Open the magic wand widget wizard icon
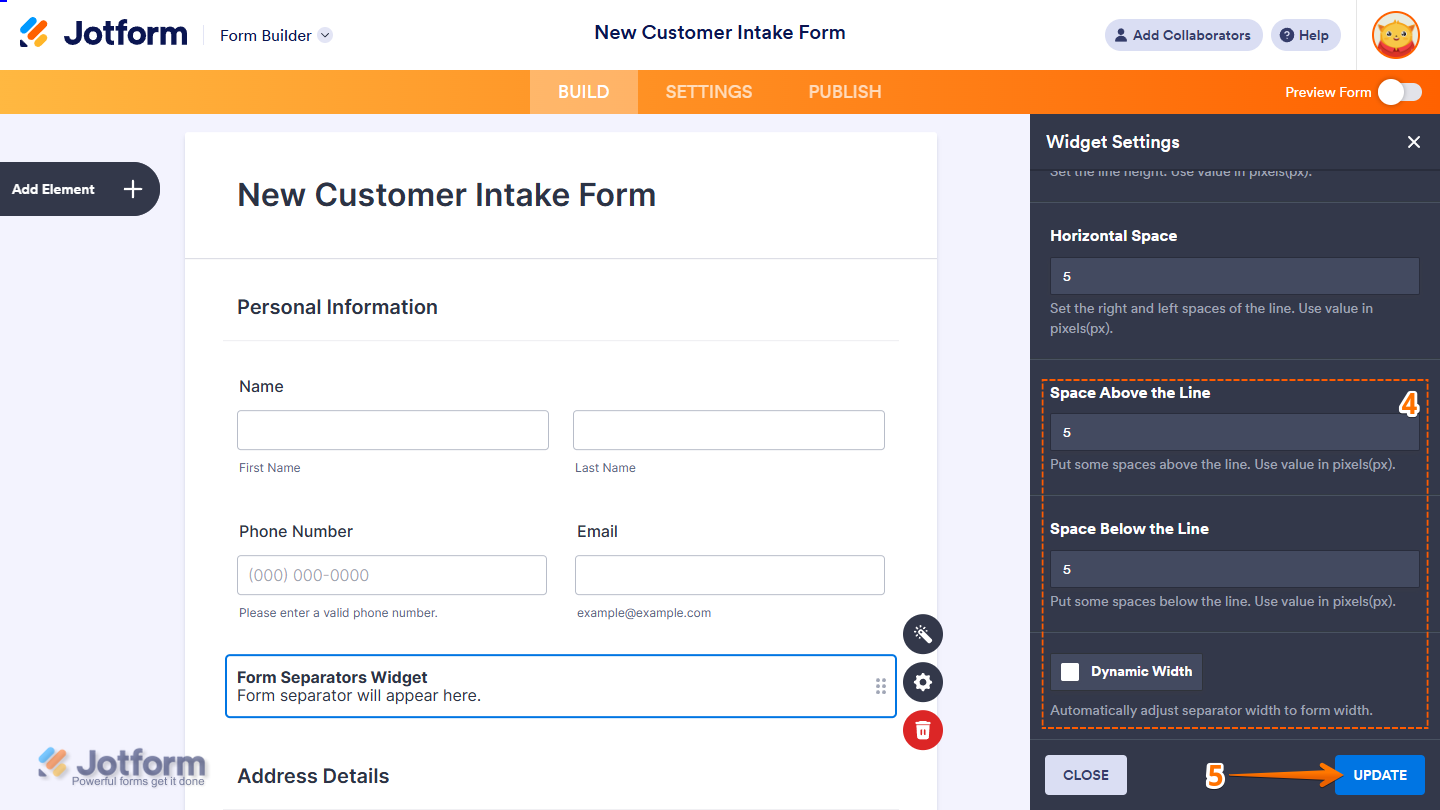This screenshot has height=810, width=1440. point(922,634)
